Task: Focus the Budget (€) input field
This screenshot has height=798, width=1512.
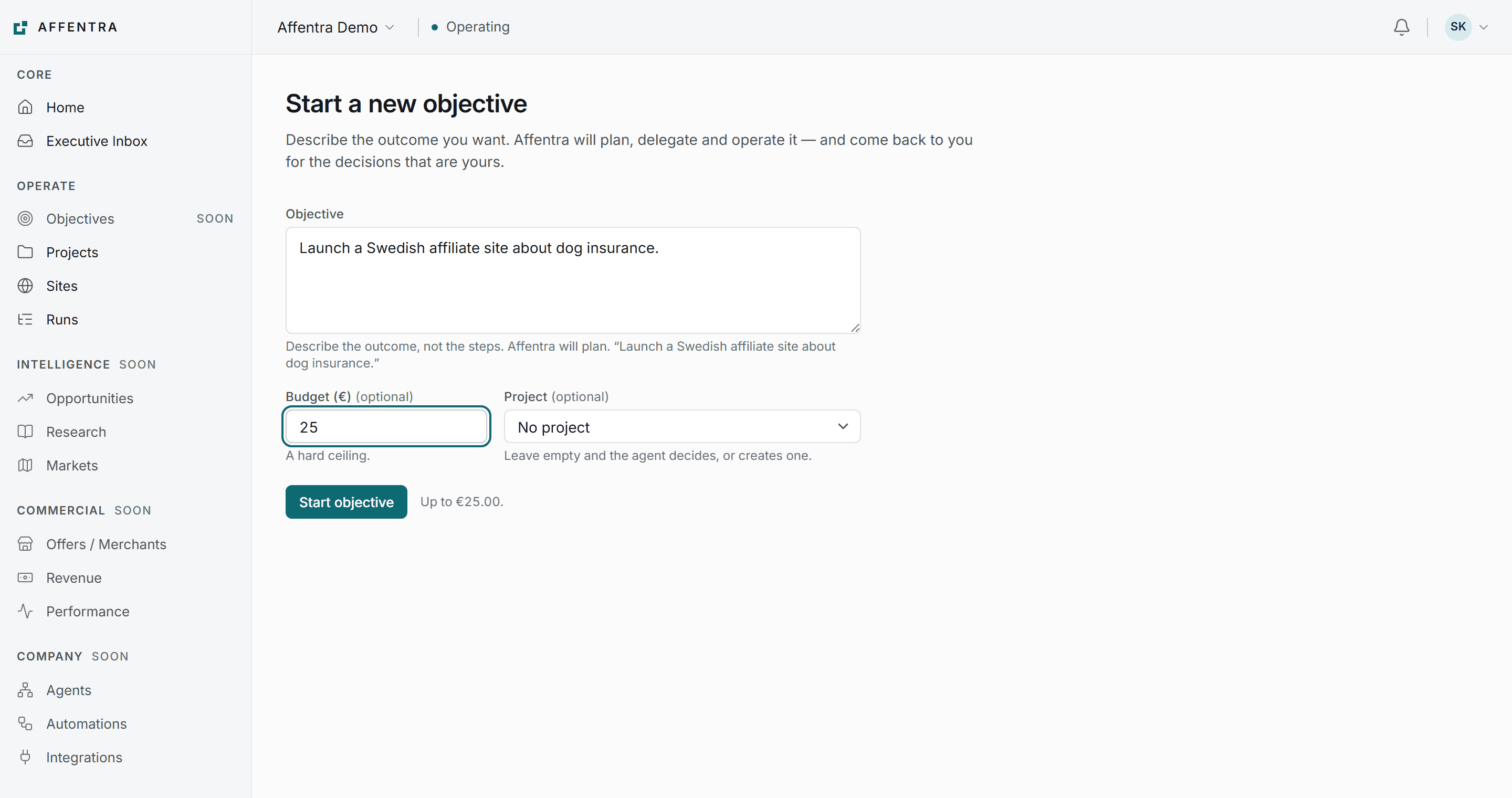Action: [386, 427]
